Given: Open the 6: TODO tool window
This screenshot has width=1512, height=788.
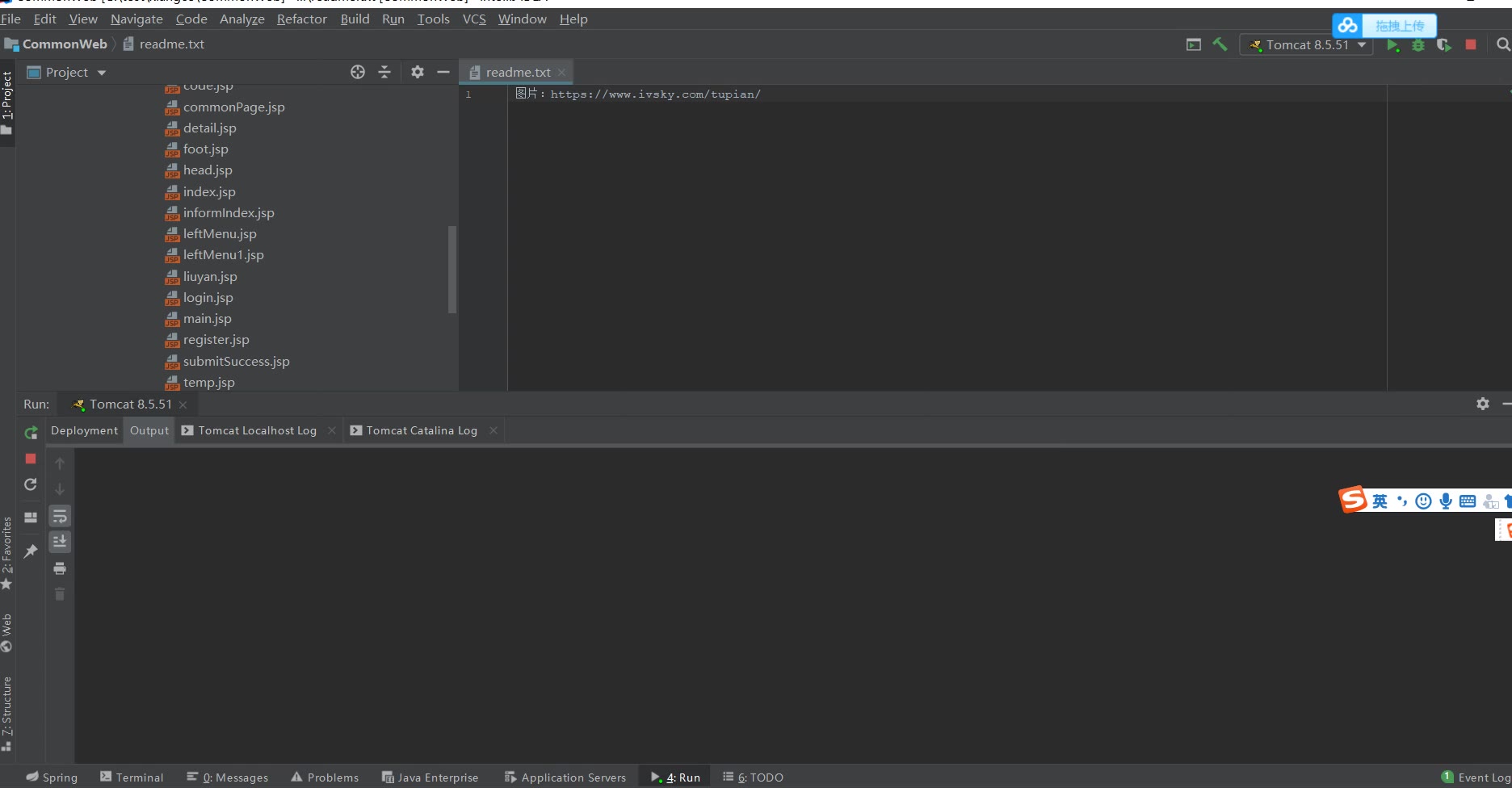Looking at the screenshot, I should tap(753, 777).
